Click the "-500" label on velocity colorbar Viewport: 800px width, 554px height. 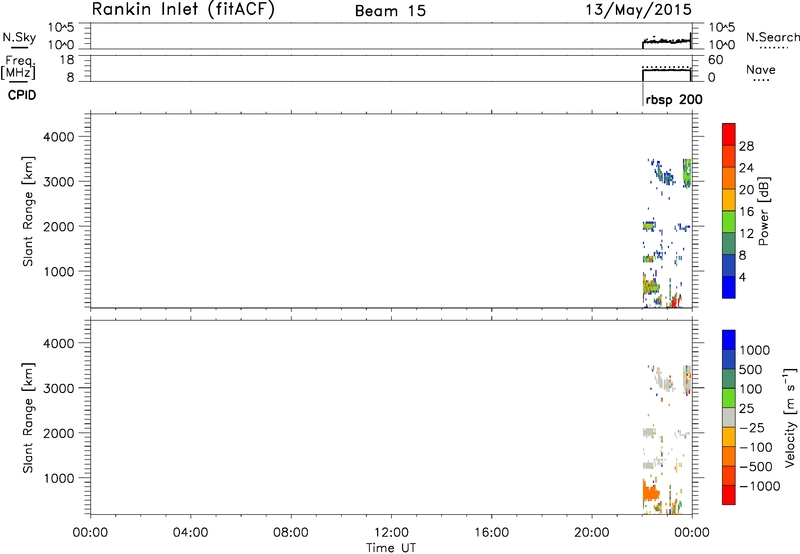point(756,467)
